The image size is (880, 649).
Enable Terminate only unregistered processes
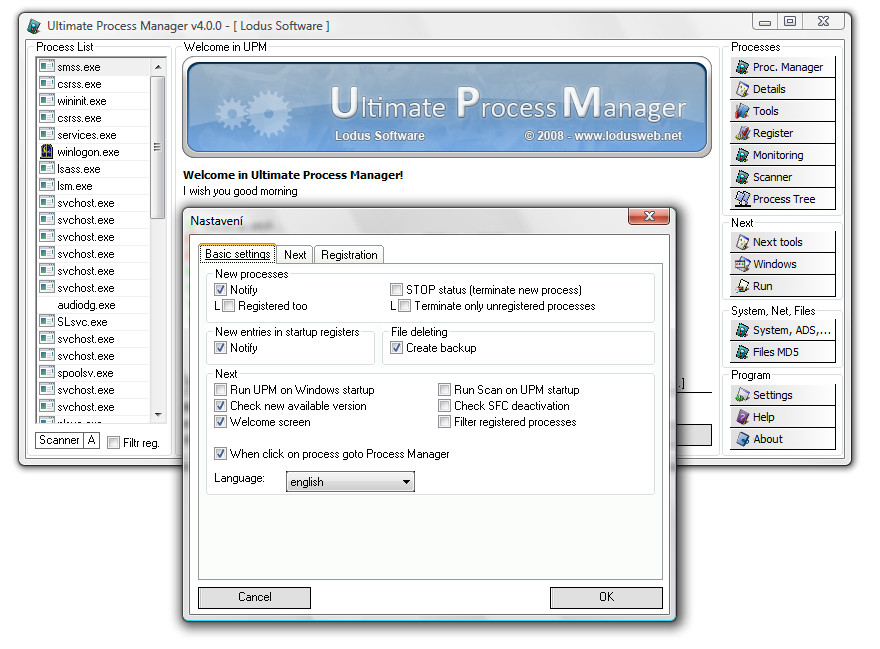tap(405, 306)
